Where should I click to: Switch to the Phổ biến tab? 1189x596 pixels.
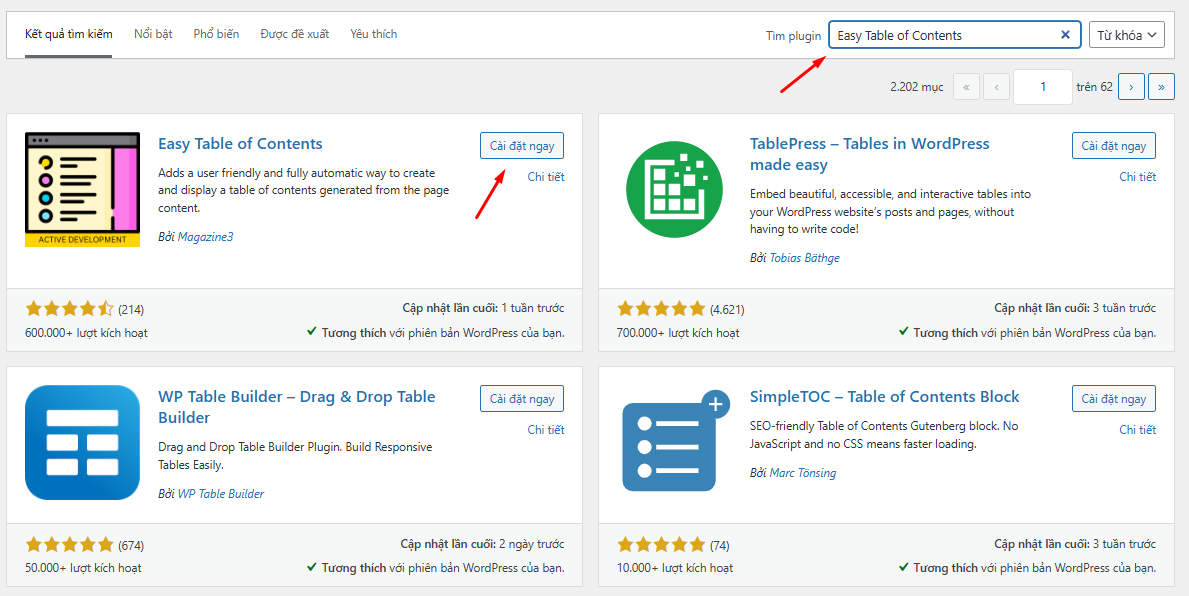click(216, 34)
